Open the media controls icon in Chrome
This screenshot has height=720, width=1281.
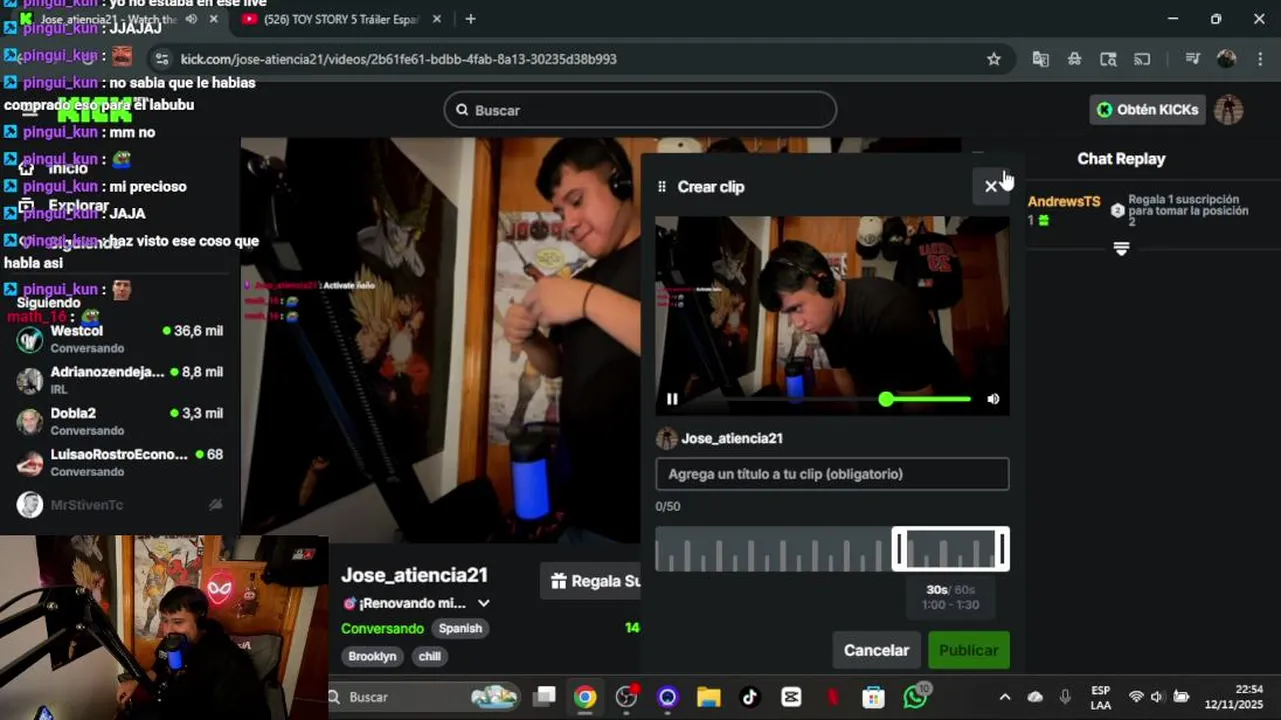pyautogui.click(x=1192, y=59)
